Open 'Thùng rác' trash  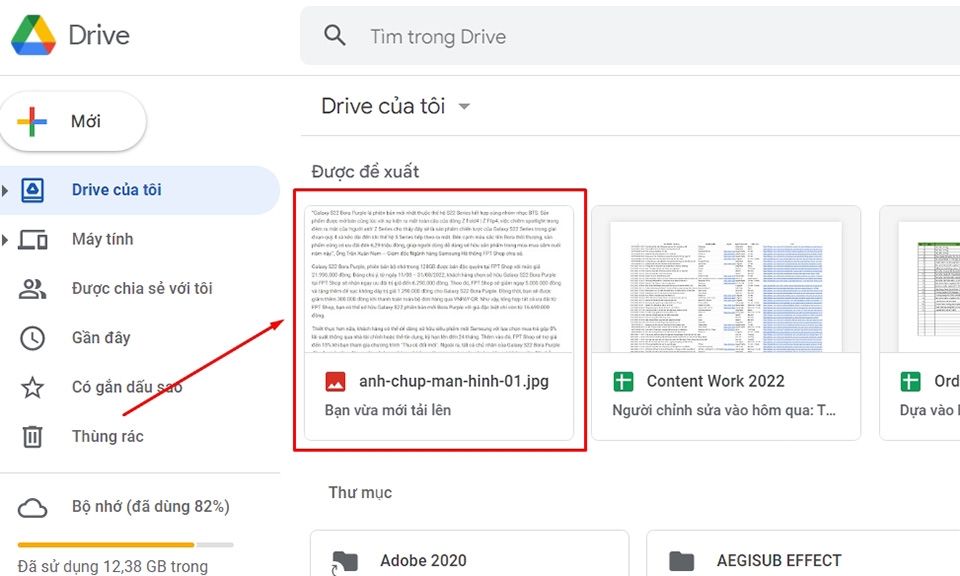pos(108,436)
